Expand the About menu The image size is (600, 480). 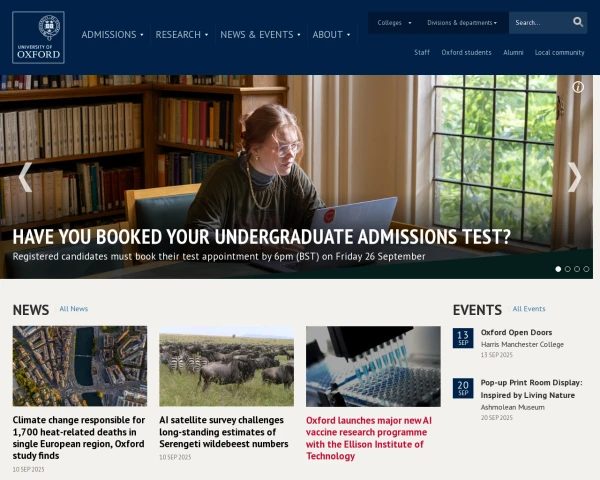coord(331,35)
